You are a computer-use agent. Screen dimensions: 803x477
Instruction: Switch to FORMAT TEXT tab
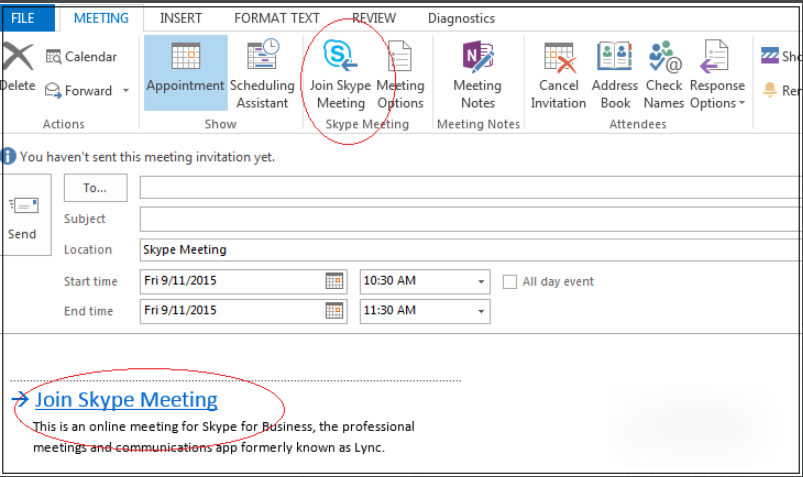pos(277,18)
